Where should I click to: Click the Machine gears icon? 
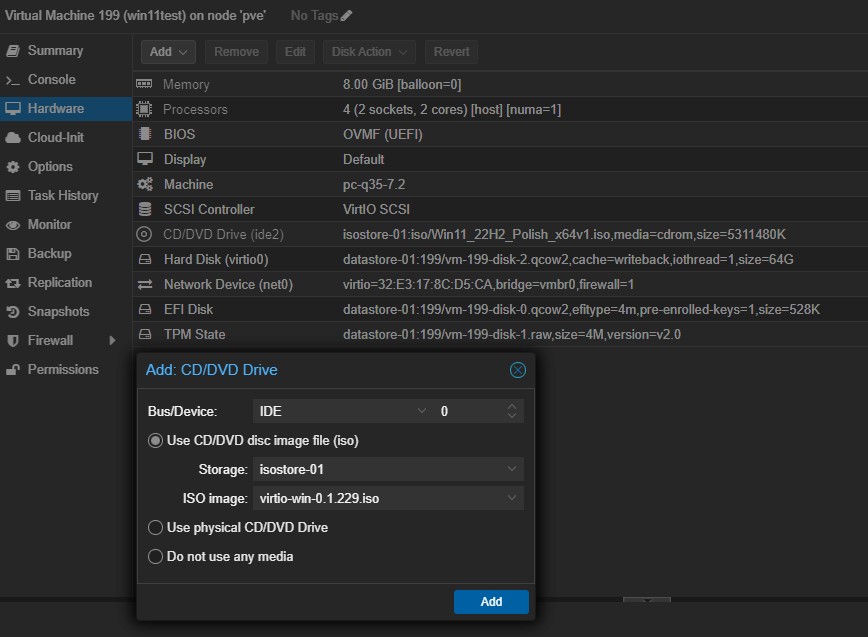(x=144, y=184)
